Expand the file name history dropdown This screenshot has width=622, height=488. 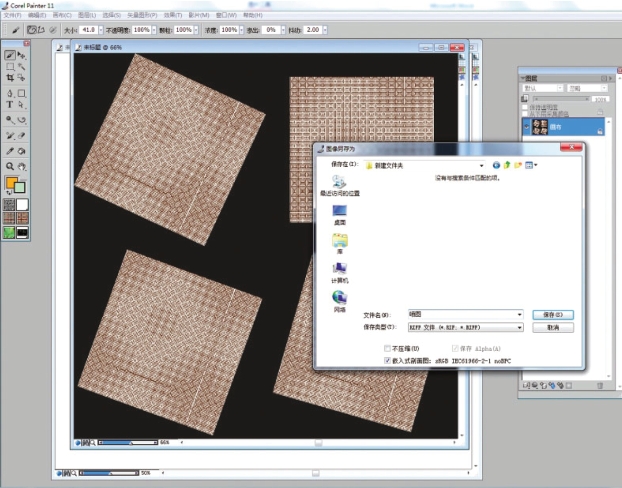(x=519, y=315)
